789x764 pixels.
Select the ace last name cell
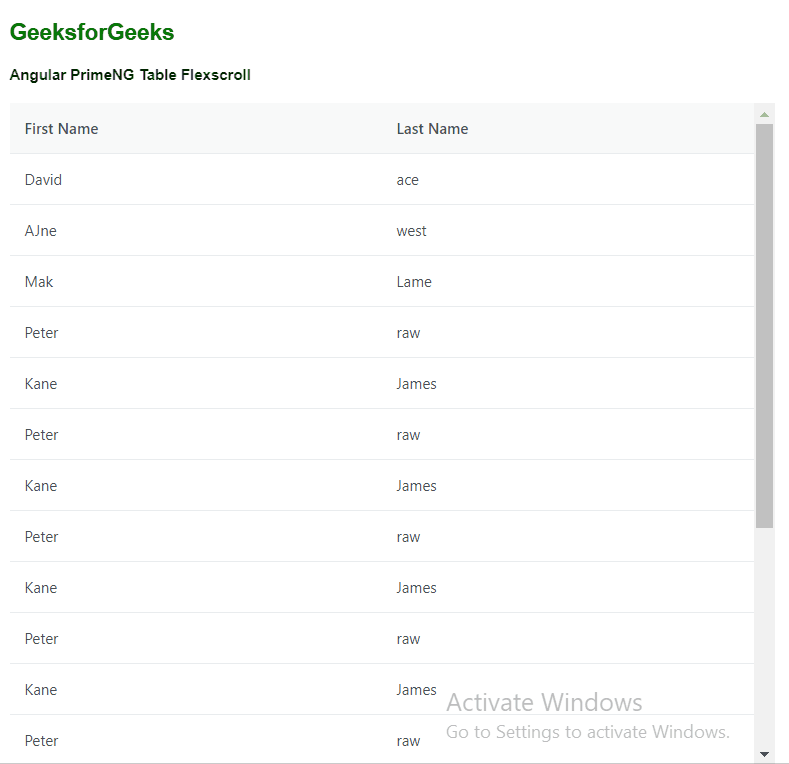[408, 180]
